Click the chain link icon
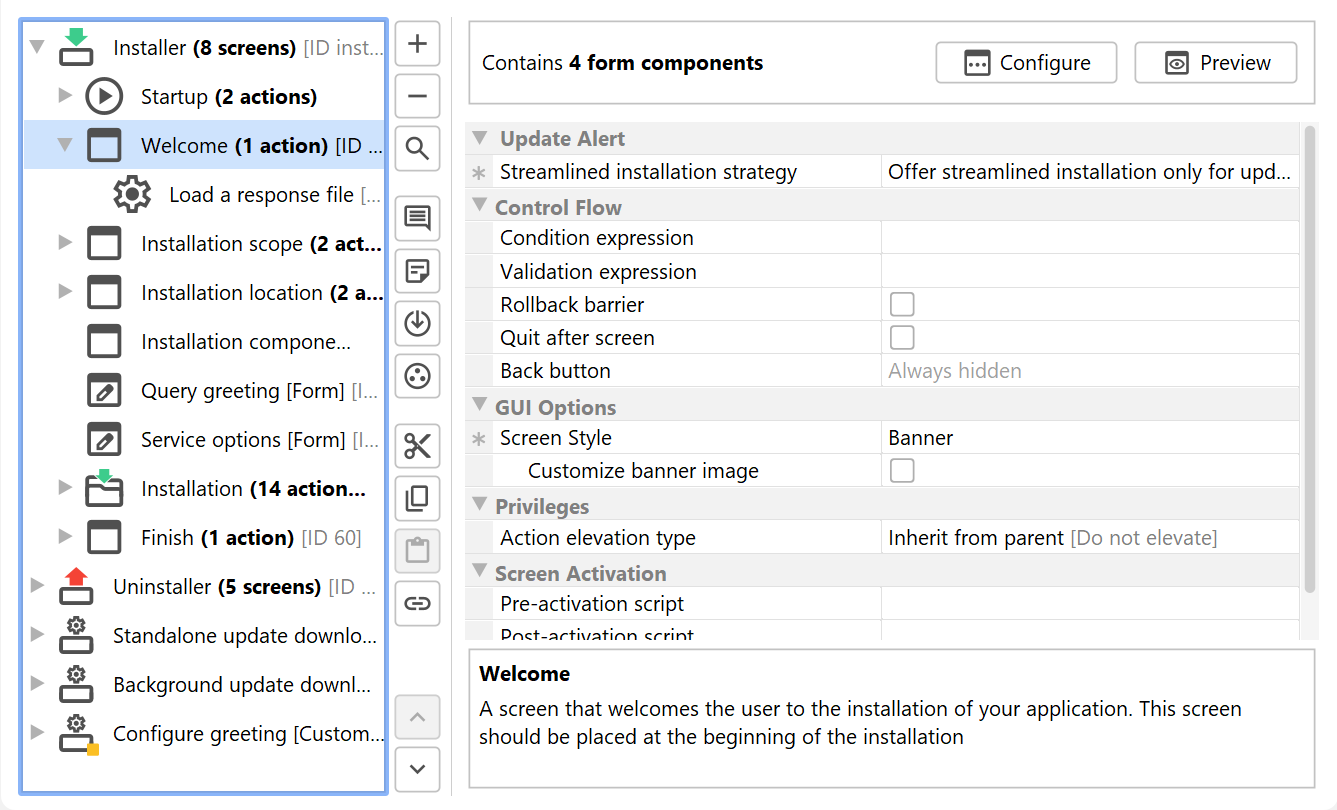The image size is (1337, 810). coord(418,603)
